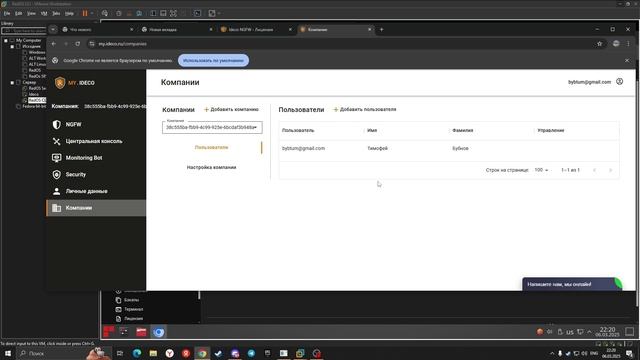640x360 pixels.
Task: Click Chromium icon in VM taskbar
Action: pyautogui.click(x=159, y=332)
